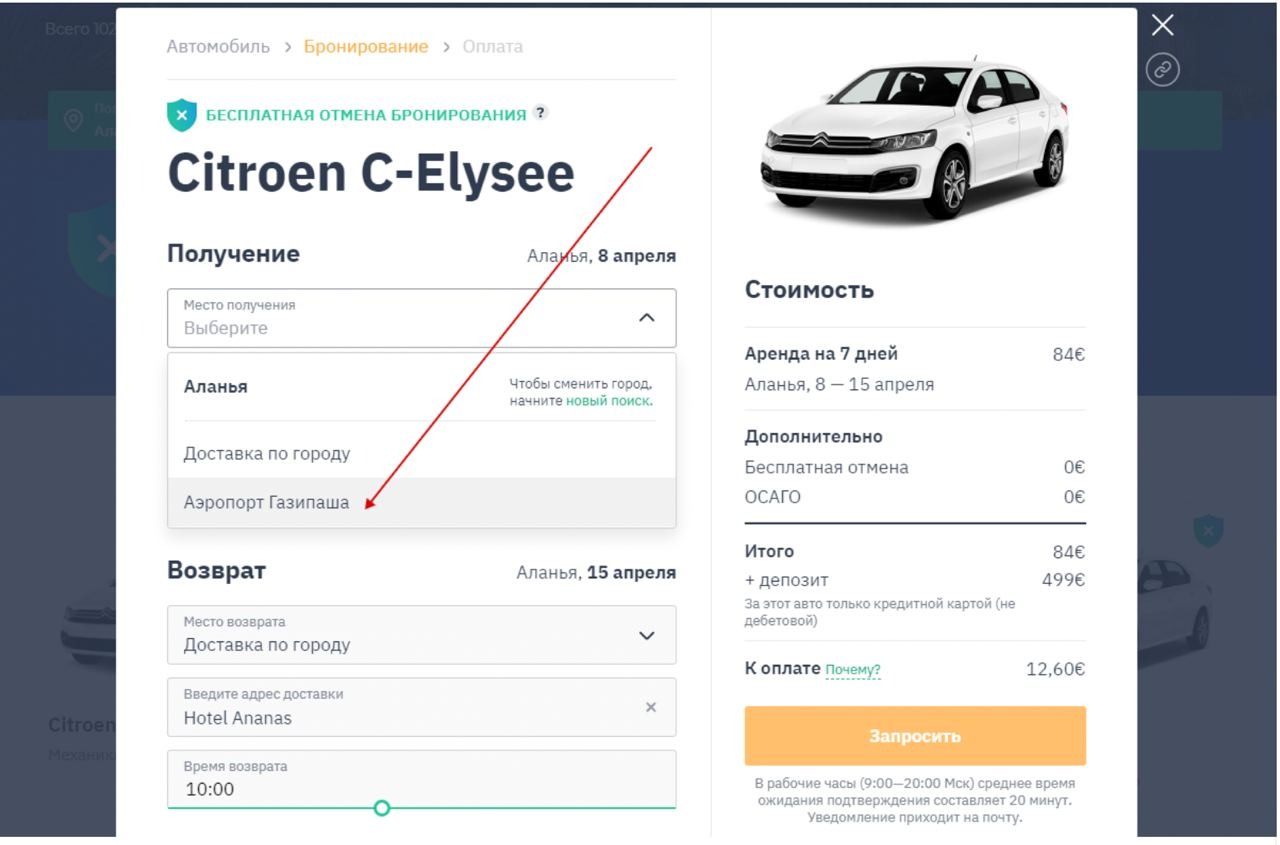
Task: Click the copy link chain icon
Action: [1162, 70]
